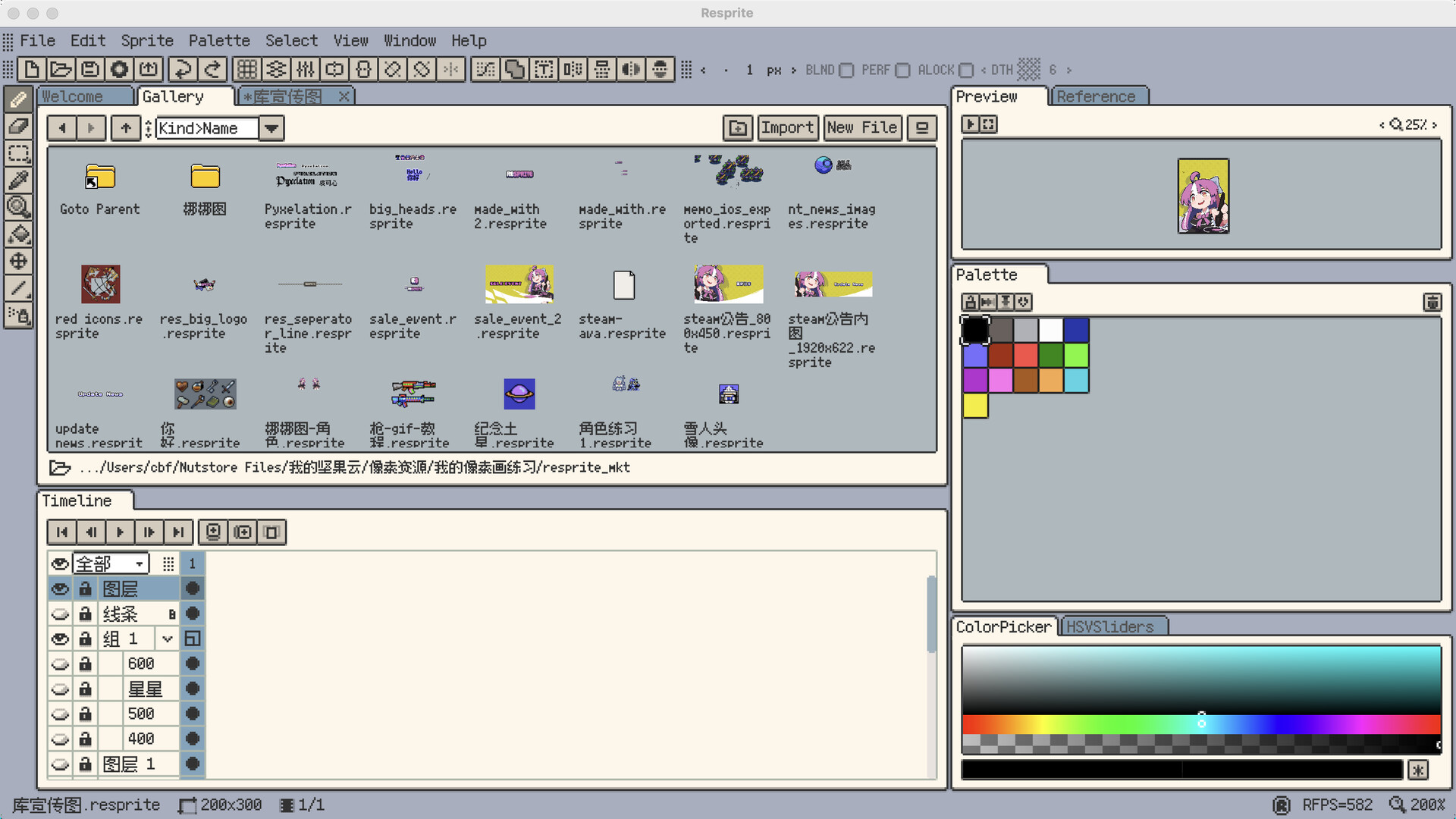Enable the BLND checkbox
Viewport: 1456px width, 819px height.
pyautogui.click(x=846, y=71)
